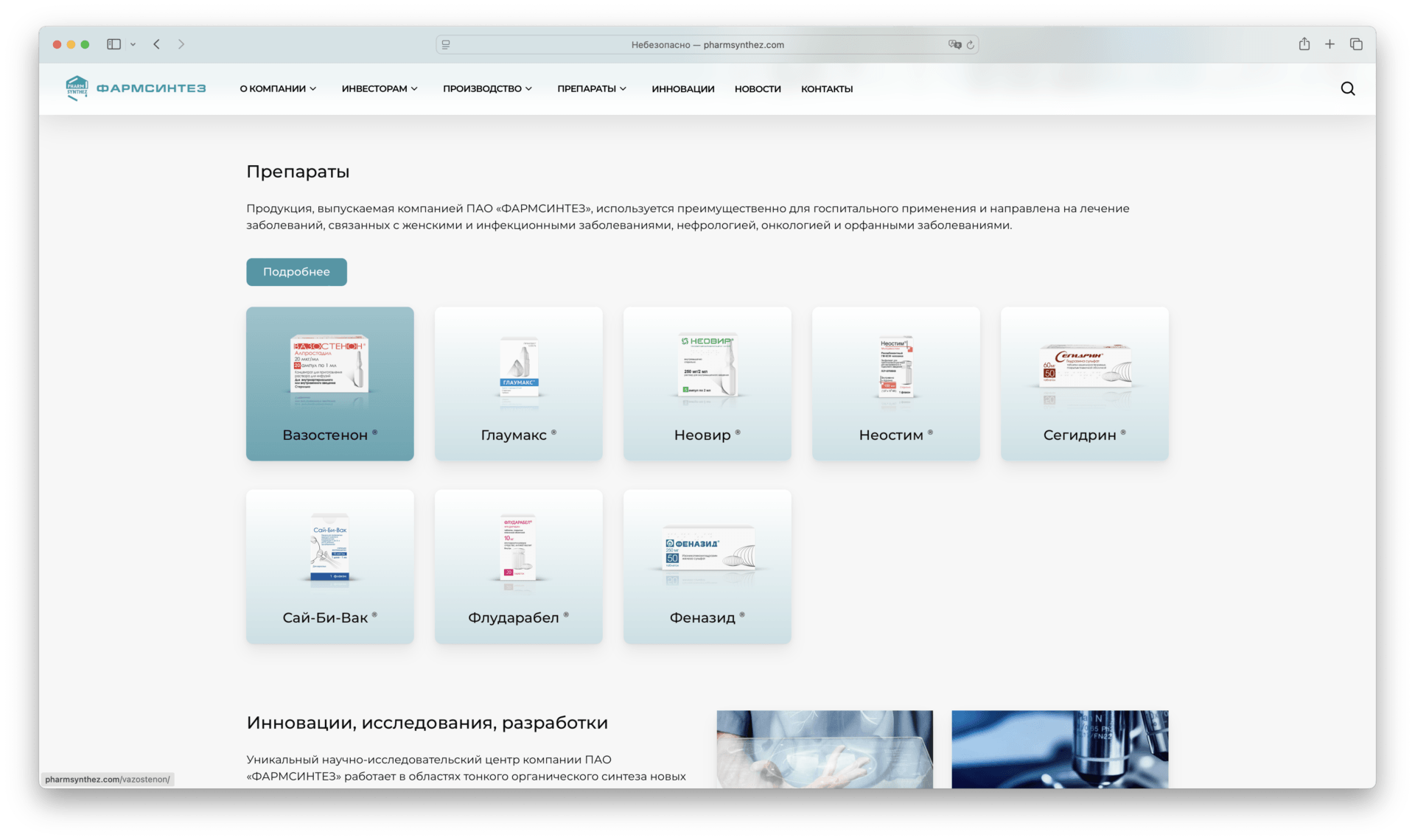1415x840 pixels.
Task: Click the address bar URL field
Action: (x=706, y=45)
